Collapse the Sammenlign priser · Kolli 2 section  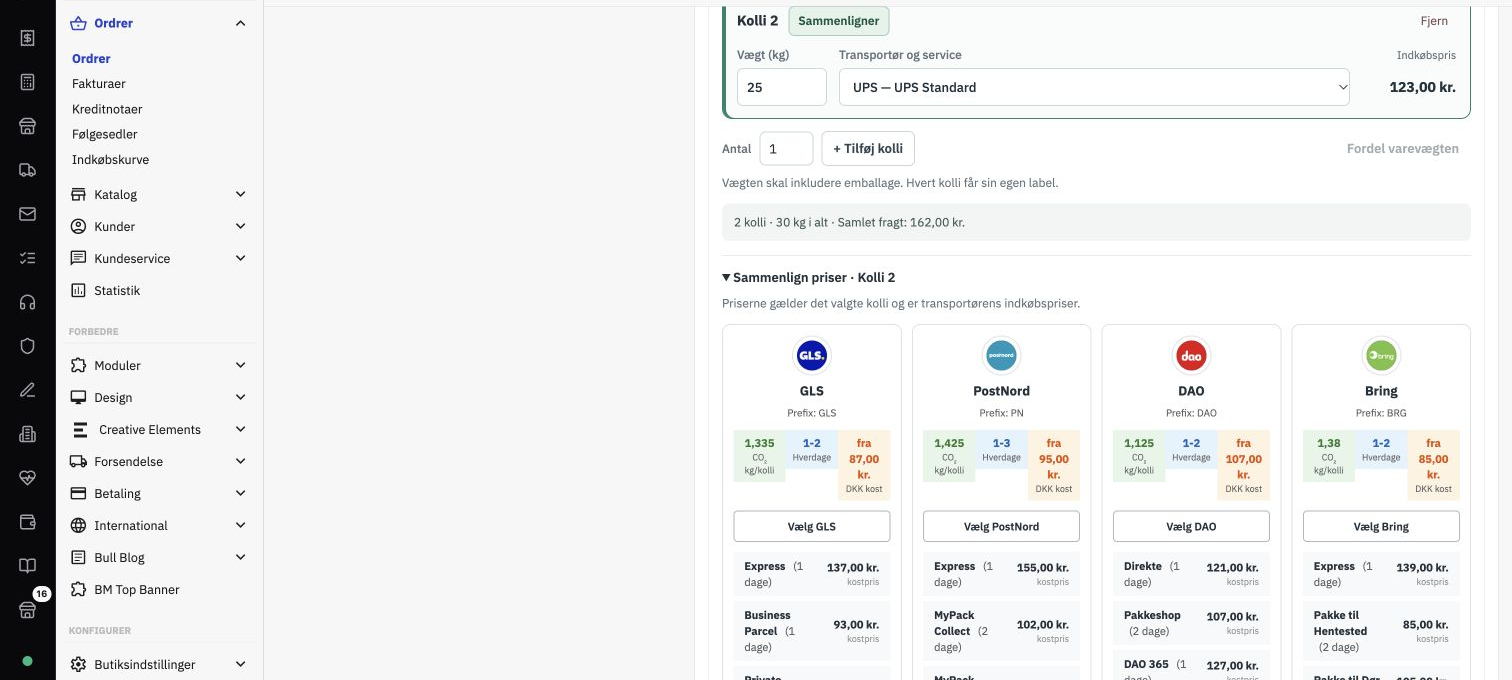pyautogui.click(x=808, y=277)
